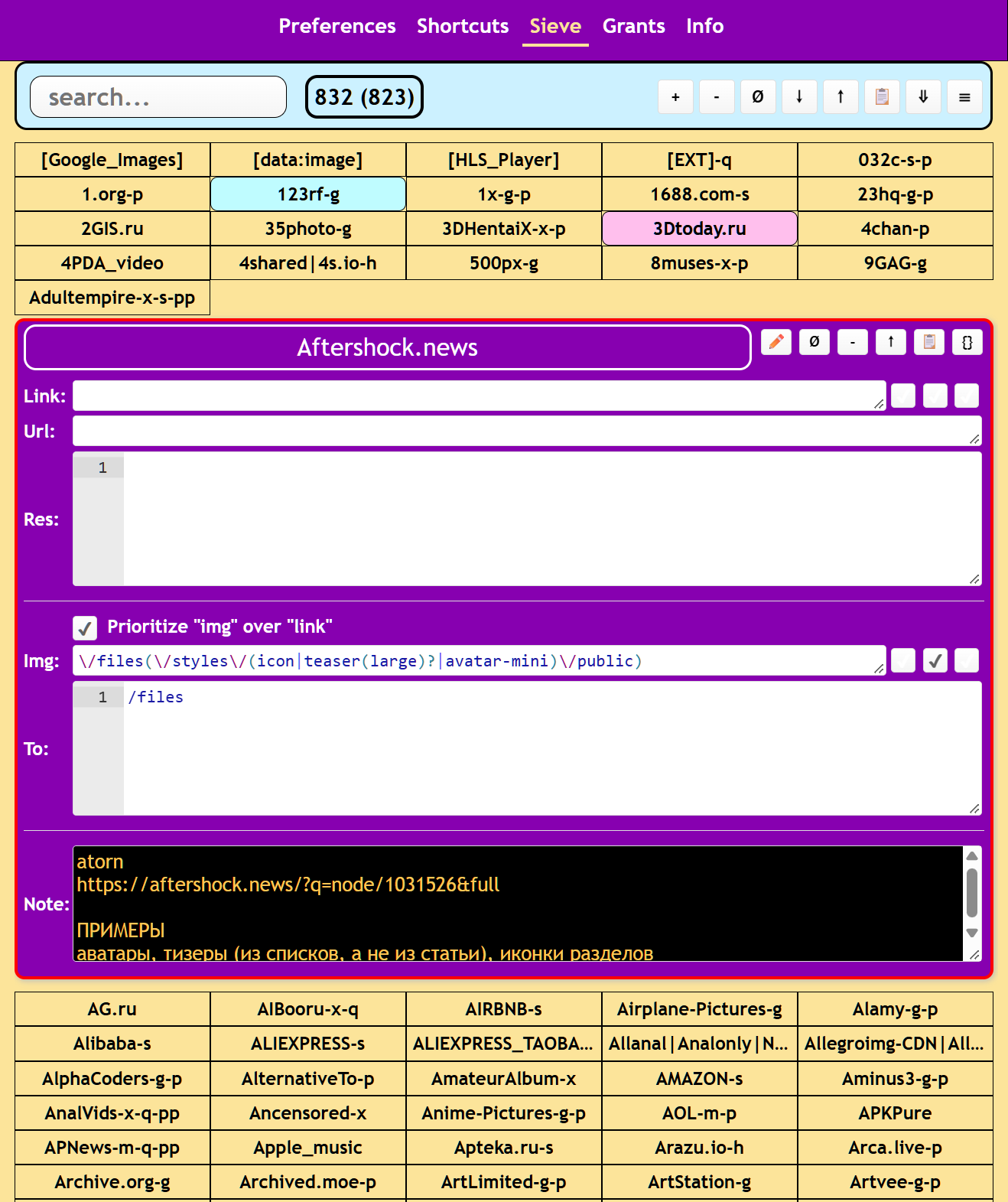
Task: Open the 3Dtoday.ru rule
Action: 700,229
